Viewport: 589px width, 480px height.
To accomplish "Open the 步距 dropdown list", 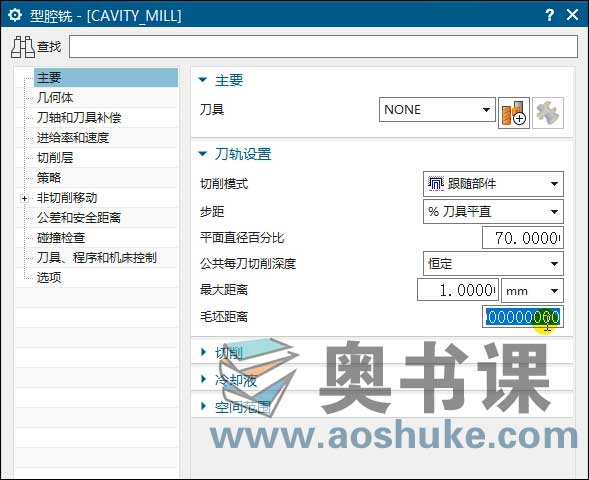I will pos(493,212).
